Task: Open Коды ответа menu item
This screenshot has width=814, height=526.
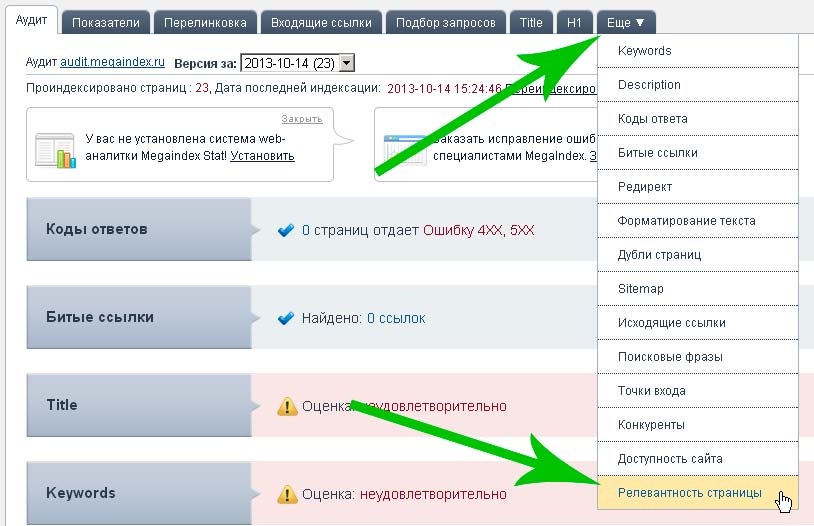Action: 698,118
